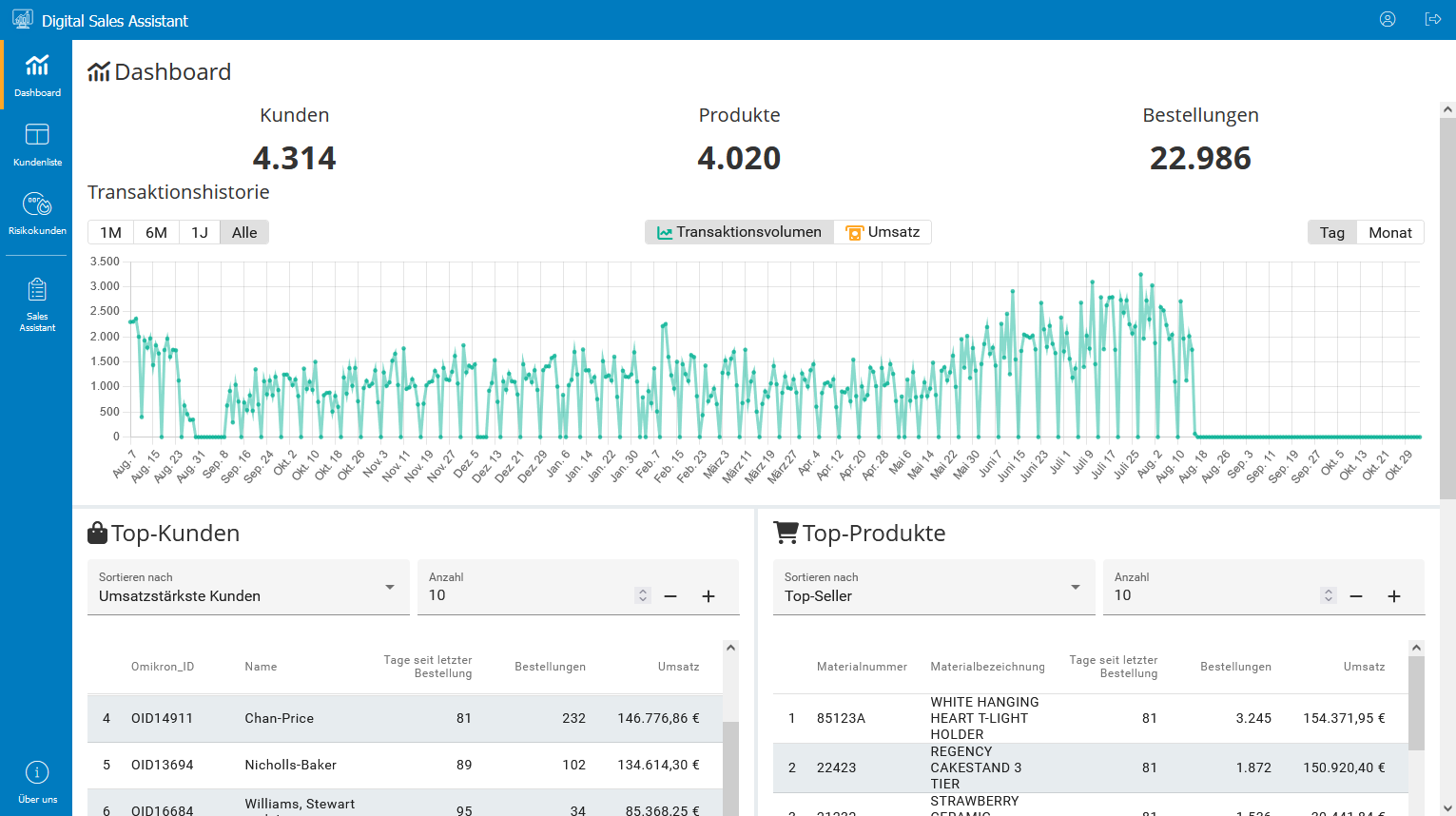Select the 1M time range tab
The width and height of the screenshot is (1456, 816).
[110, 232]
